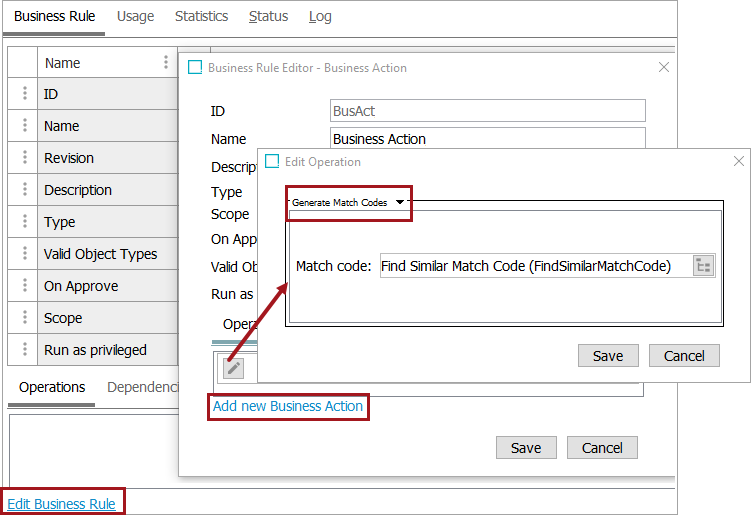Image resolution: width=751 pixels, height=515 pixels.
Task: Cancel the Edit Operation dialog
Action: 684,356
